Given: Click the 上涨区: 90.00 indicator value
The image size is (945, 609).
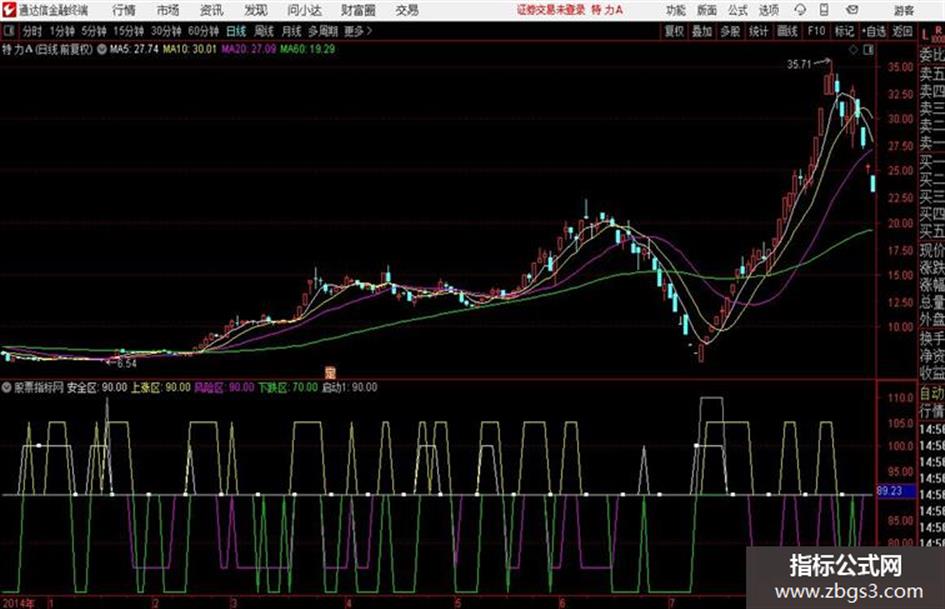Looking at the screenshot, I should point(161,388).
